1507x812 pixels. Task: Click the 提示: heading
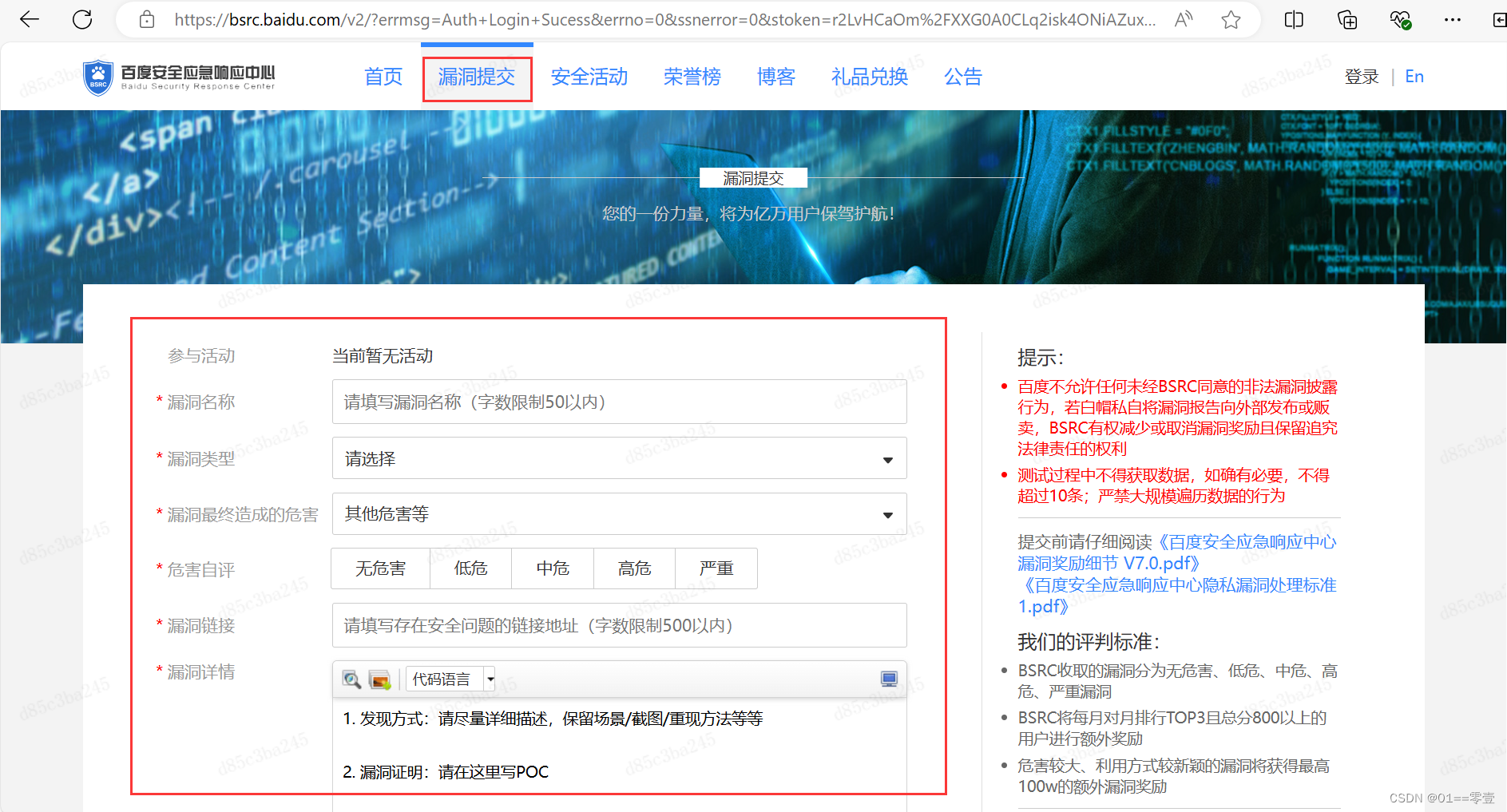click(x=1041, y=358)
